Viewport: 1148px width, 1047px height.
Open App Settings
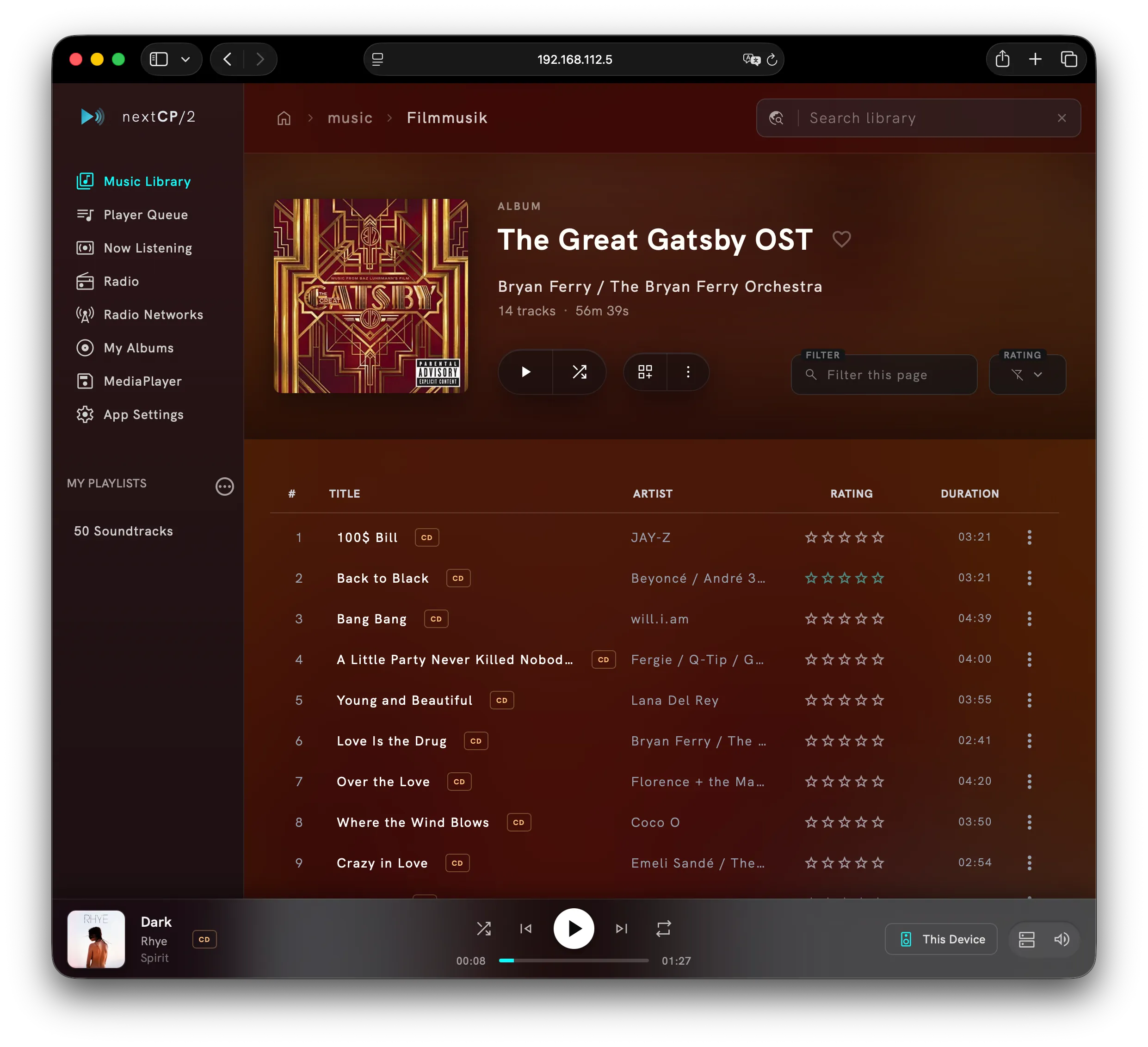pos(130,414)
